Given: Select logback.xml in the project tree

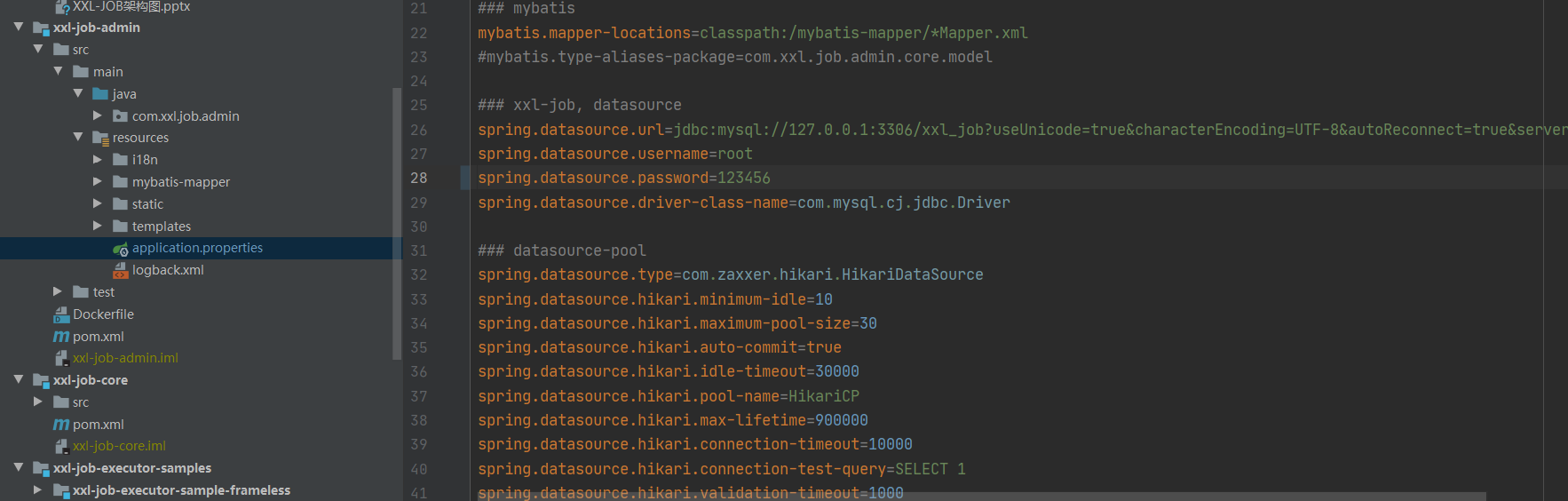Looking at the screenshot, I should 168,270.
